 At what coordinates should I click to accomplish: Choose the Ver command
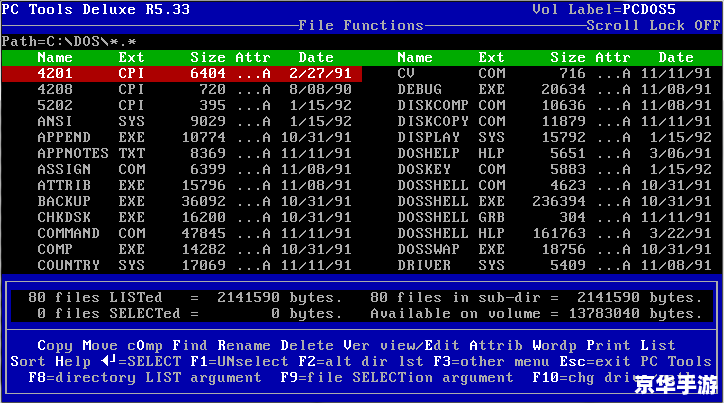(x=357, y=346)
